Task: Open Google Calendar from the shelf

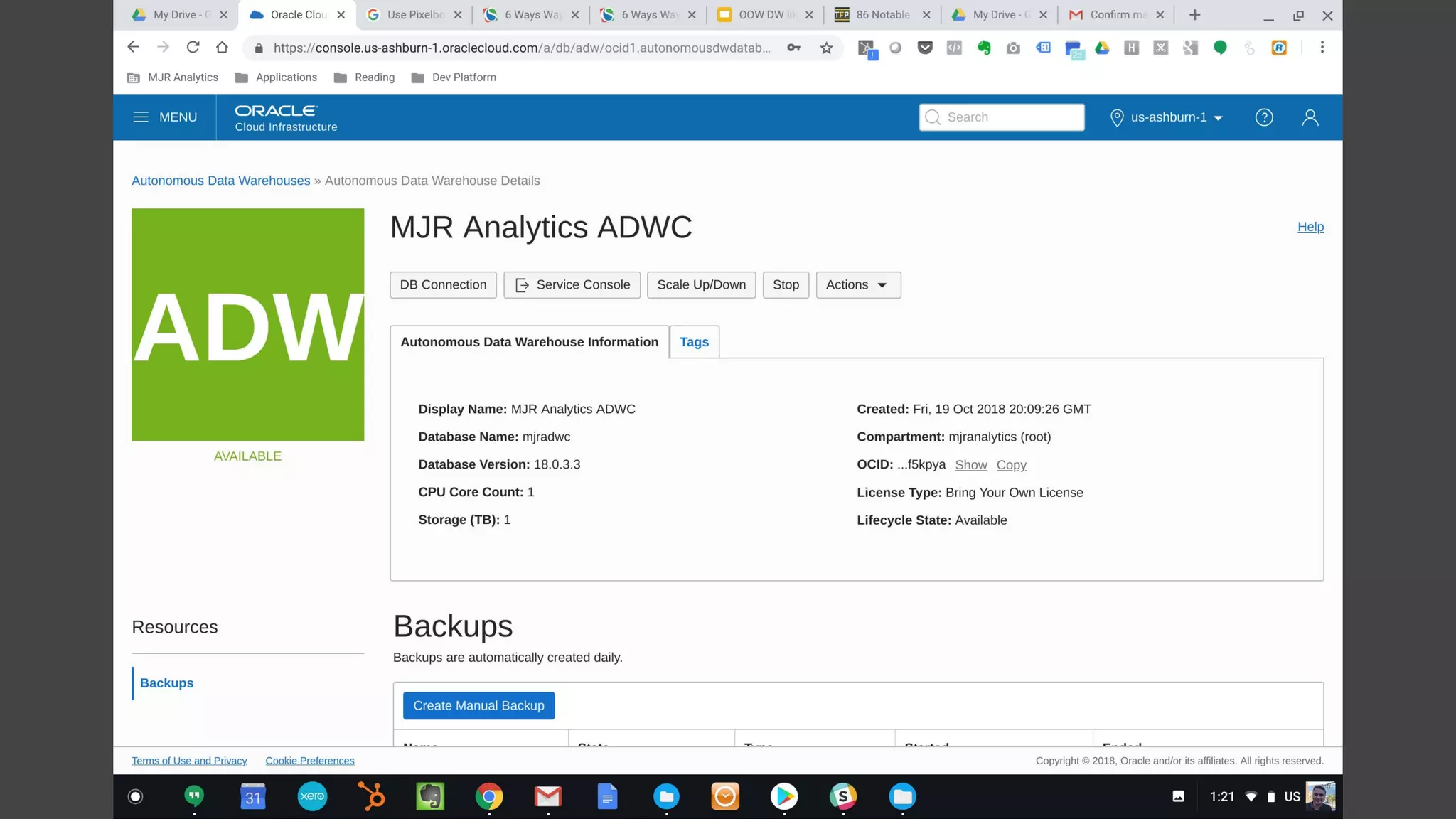Action: (x=253, y=796)
